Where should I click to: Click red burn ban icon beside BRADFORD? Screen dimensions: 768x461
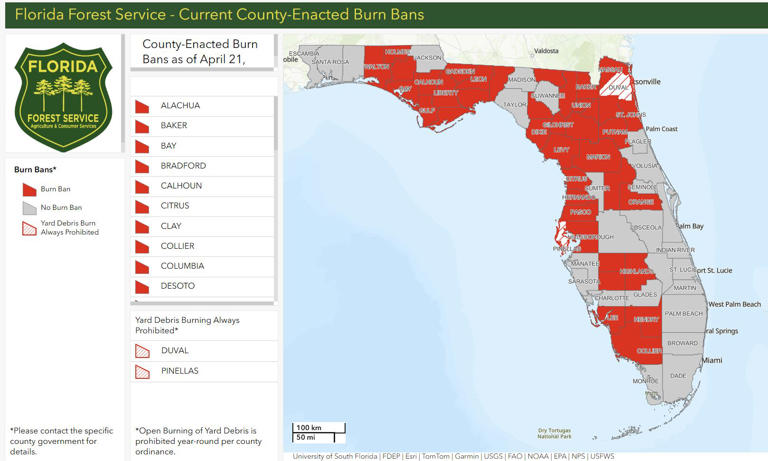[142, 167]
